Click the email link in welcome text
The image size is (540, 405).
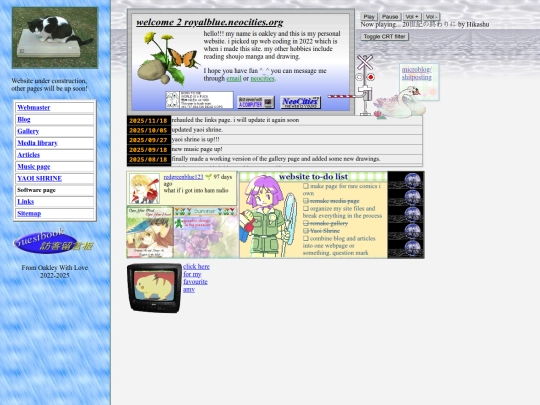tap(233, 79)
